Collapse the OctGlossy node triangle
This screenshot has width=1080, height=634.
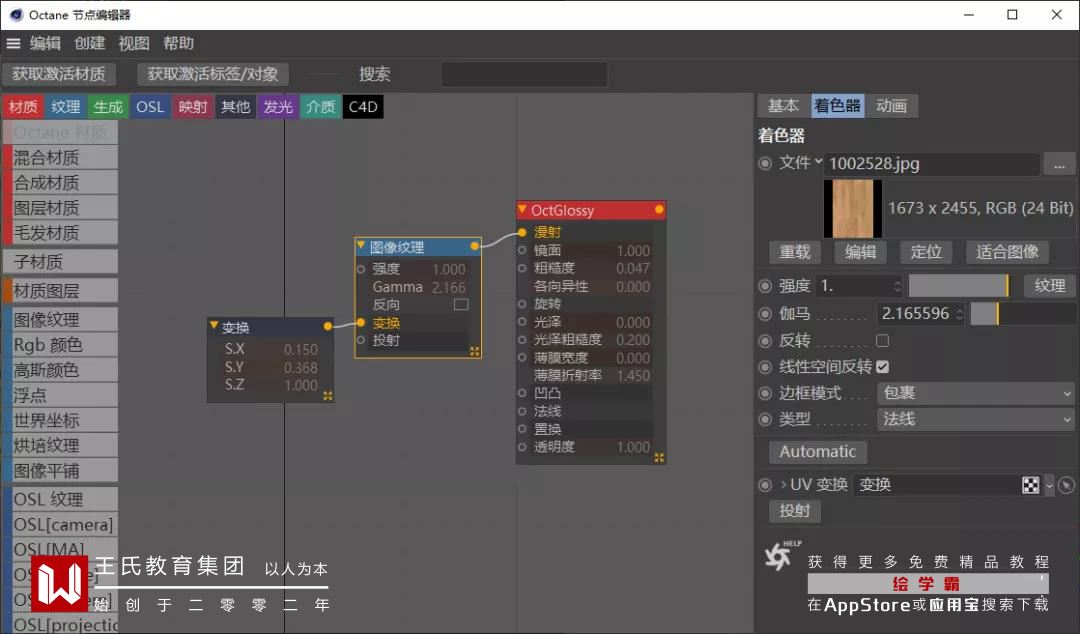pyautogui.click(x=523, y=209)
